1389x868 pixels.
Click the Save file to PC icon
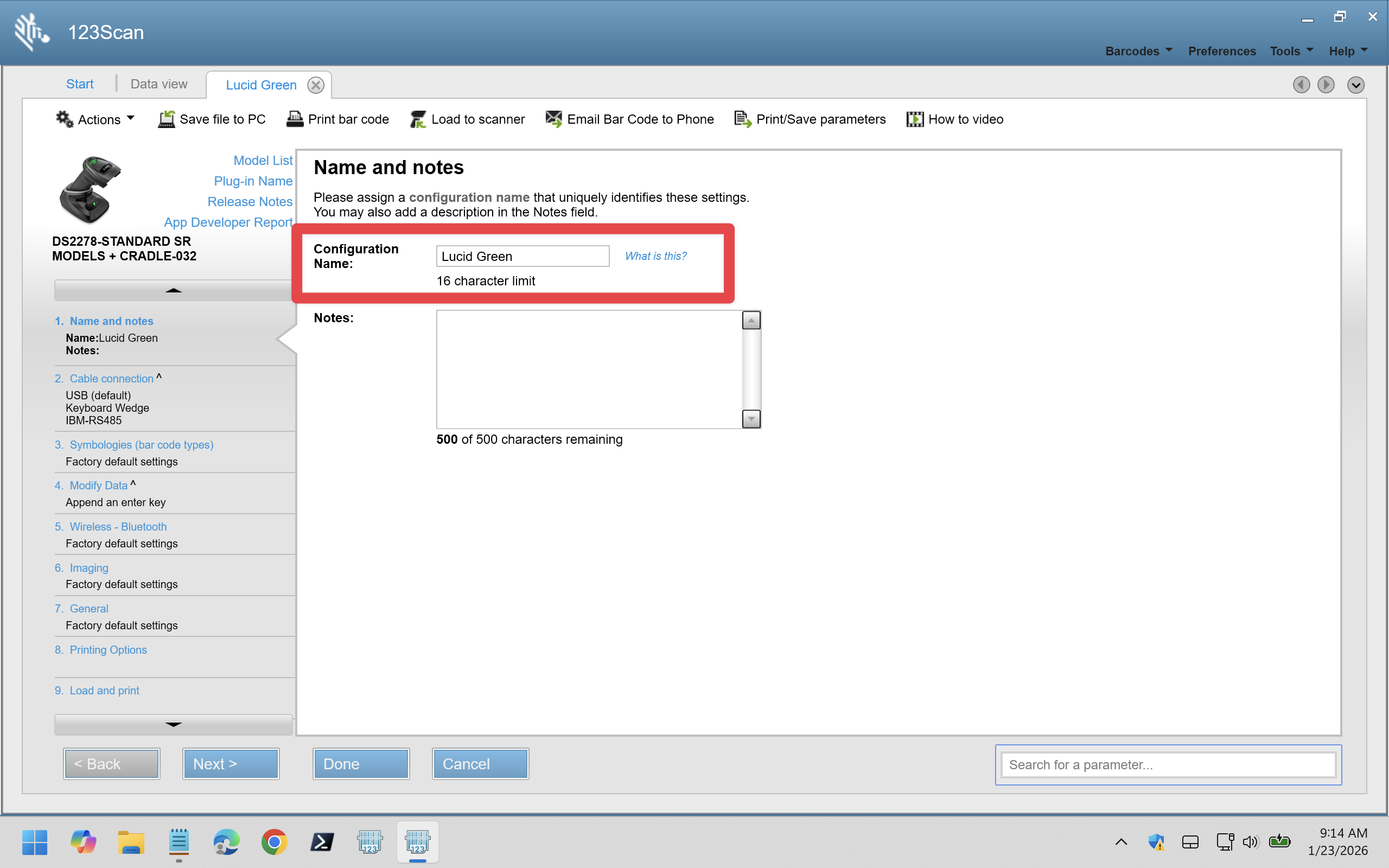[167, 119]
